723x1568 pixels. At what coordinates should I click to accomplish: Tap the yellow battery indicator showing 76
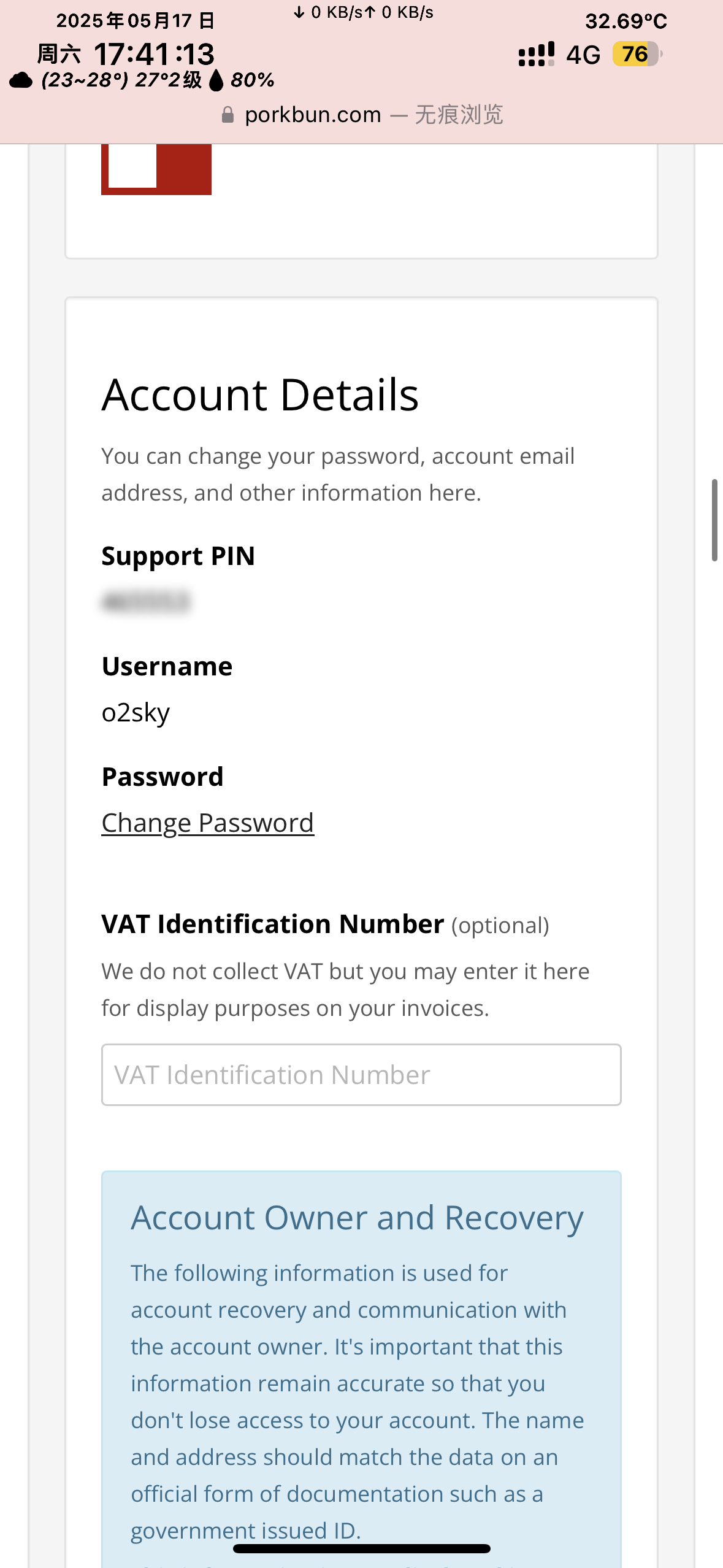click(637, 54)
